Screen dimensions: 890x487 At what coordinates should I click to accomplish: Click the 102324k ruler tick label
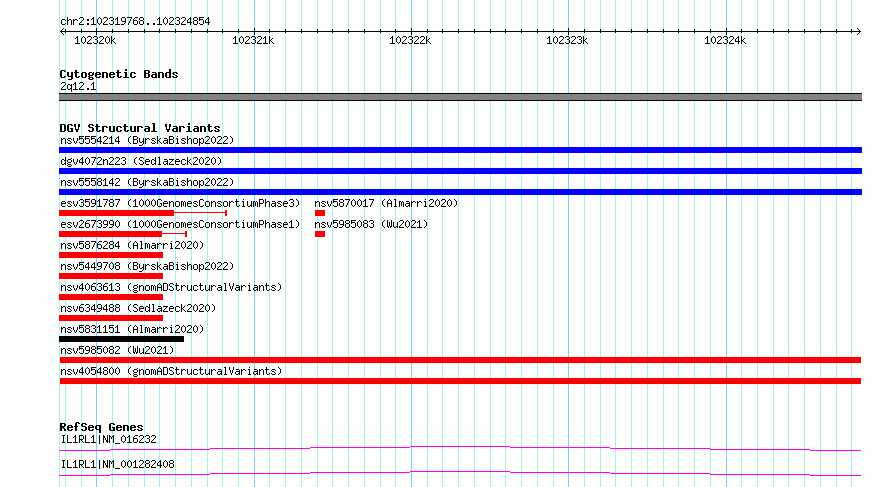pyautogui.click(x=725, y=40)
